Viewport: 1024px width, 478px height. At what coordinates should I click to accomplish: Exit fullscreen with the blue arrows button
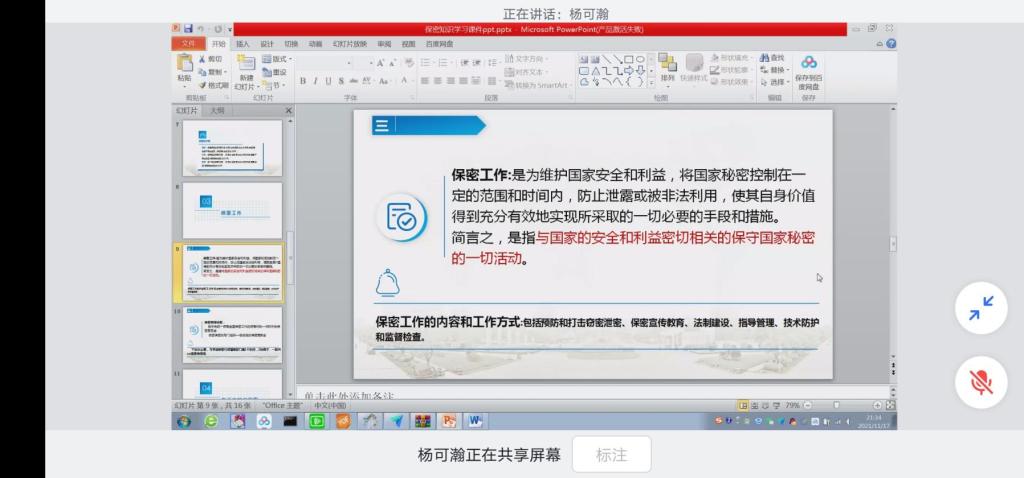pyautogui.click(x=981, y=310)
